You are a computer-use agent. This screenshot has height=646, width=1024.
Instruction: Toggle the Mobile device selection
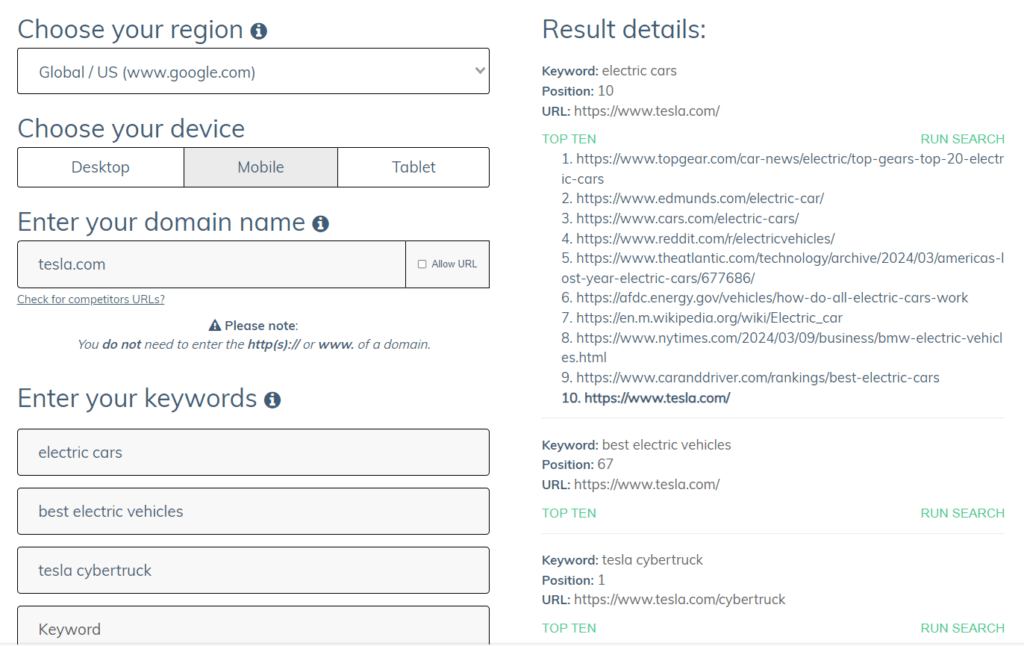click(260, 167)
